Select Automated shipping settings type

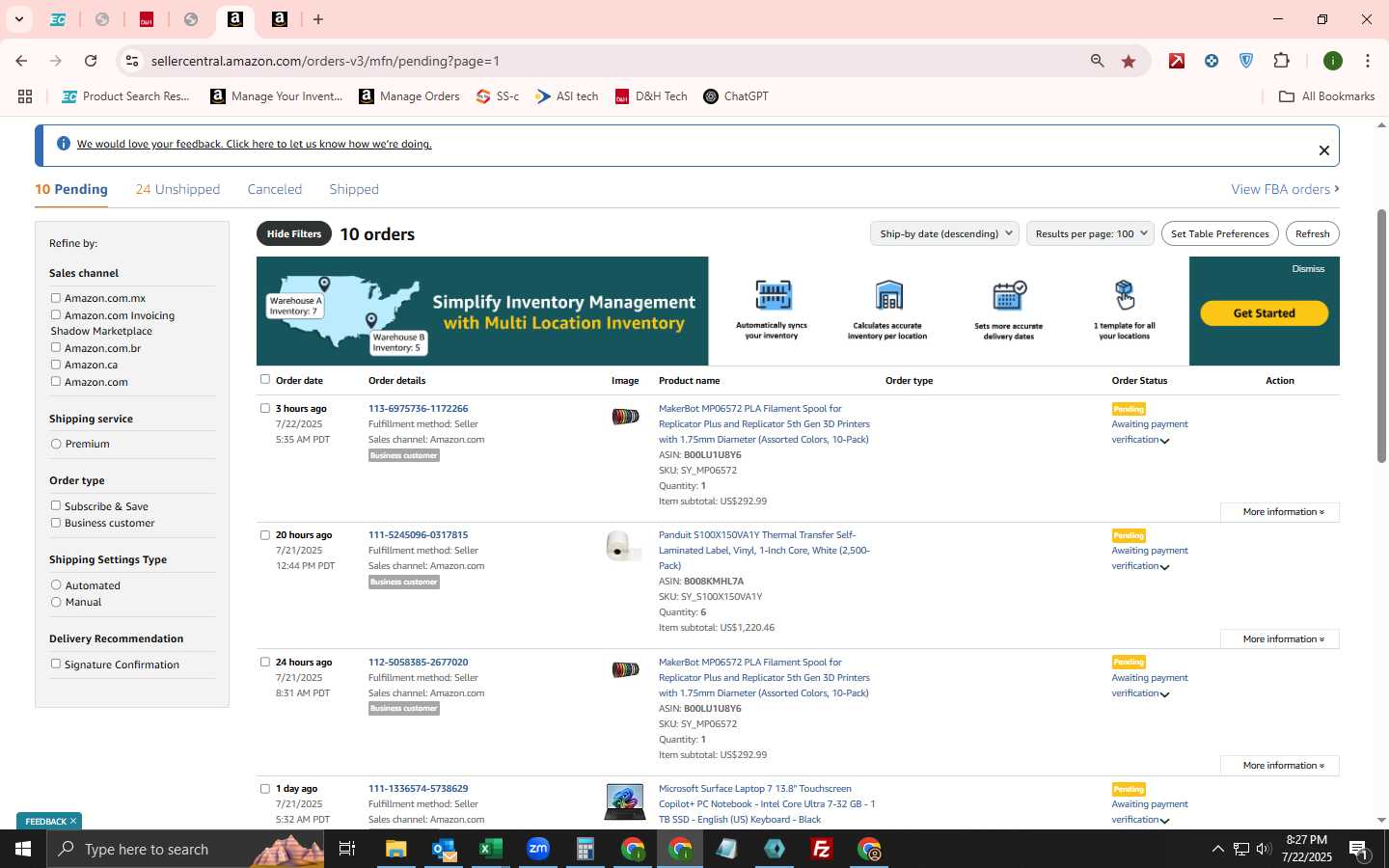point(56,584)
